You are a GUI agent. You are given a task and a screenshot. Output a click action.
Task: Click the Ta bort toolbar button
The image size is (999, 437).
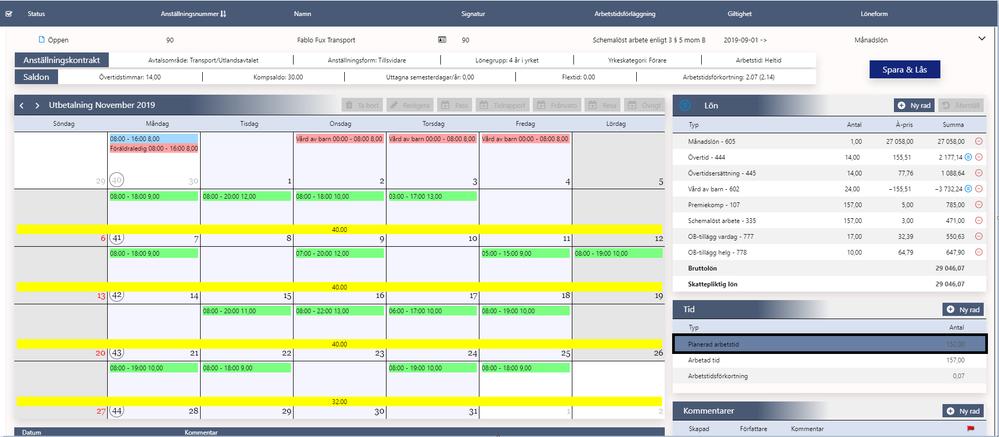[363, 105]
